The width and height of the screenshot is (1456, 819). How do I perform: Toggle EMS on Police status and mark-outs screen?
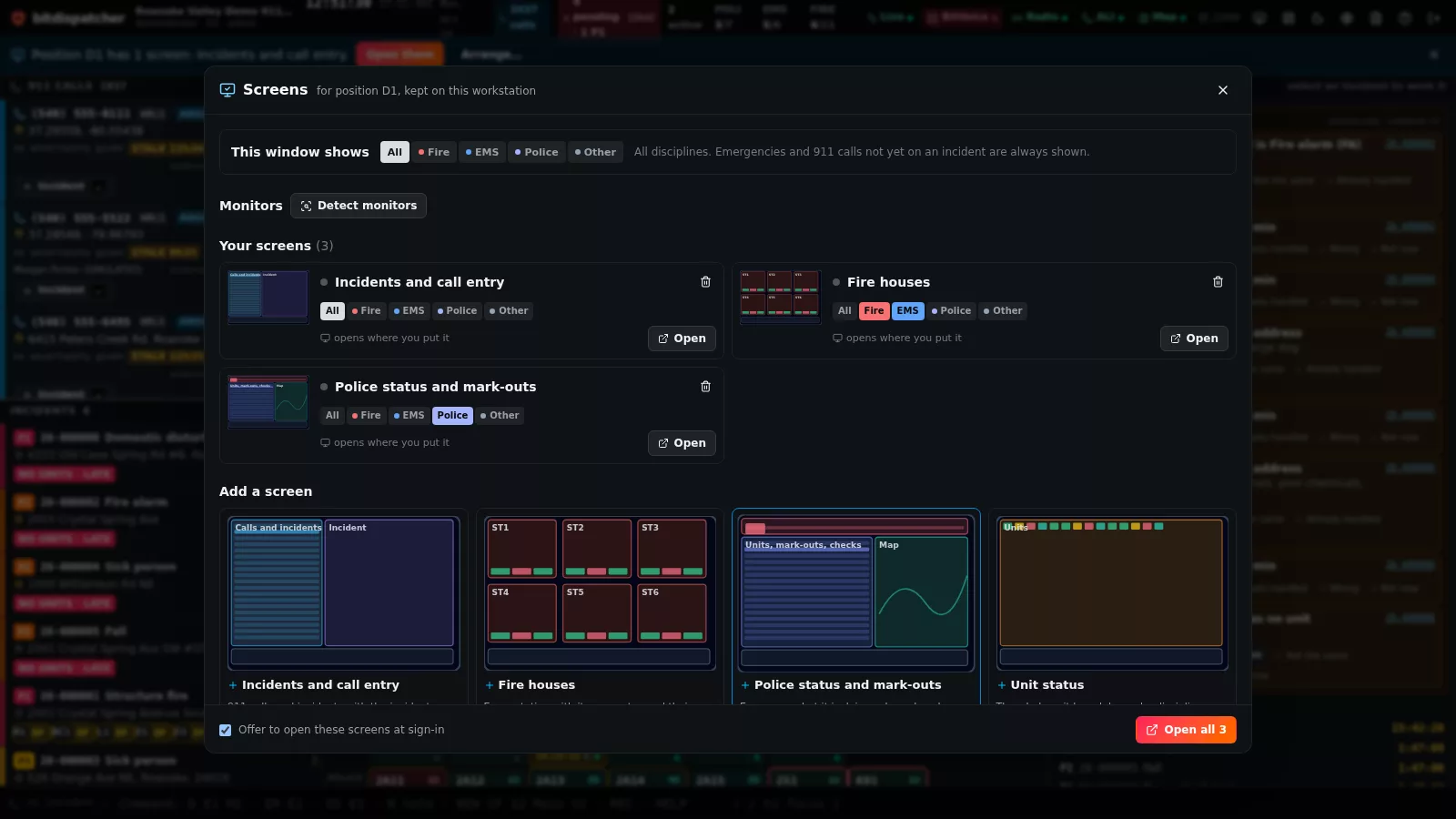coord(409,416)
